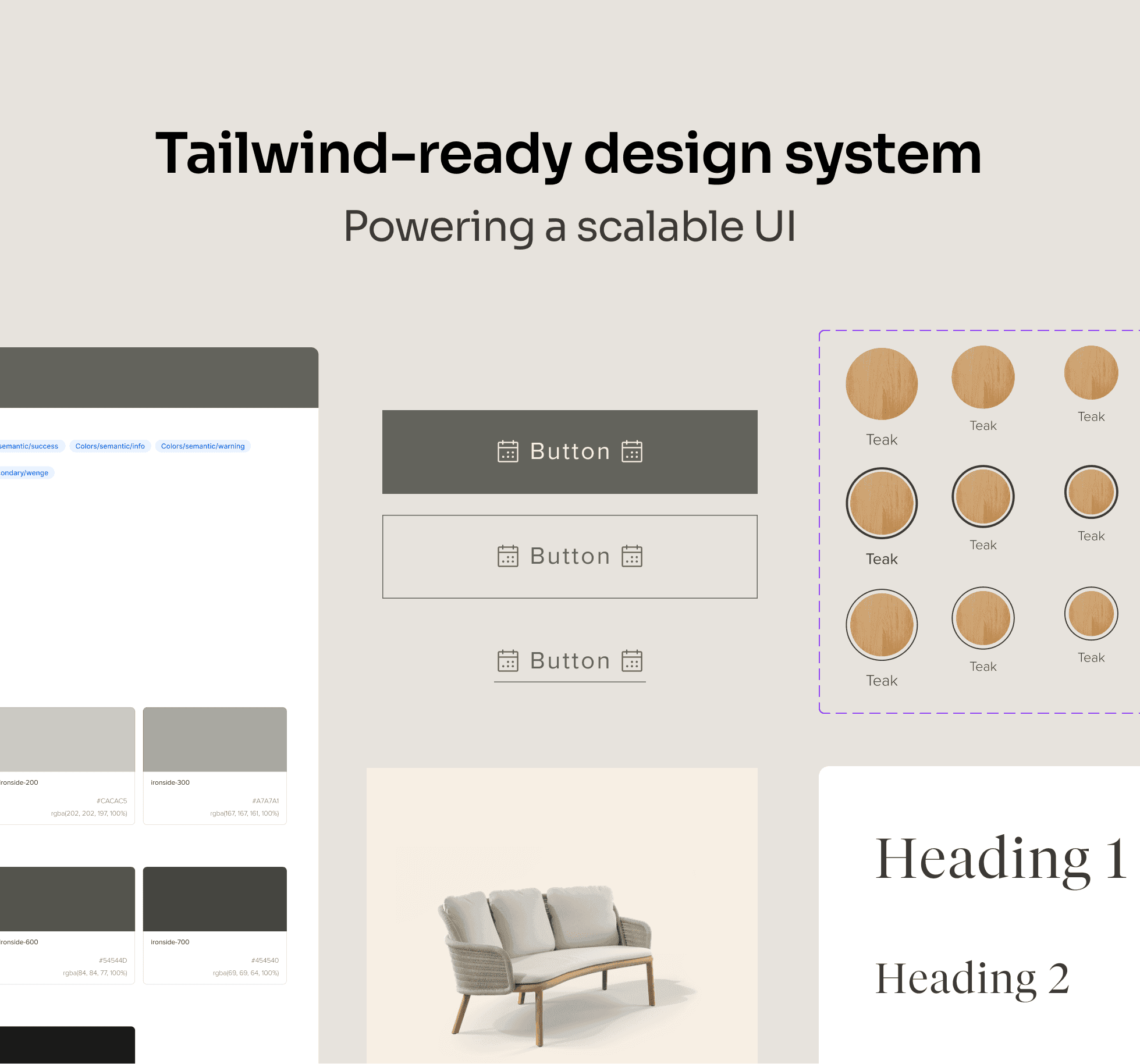Click right calendar icon on underlined Button

coord(631,661)
